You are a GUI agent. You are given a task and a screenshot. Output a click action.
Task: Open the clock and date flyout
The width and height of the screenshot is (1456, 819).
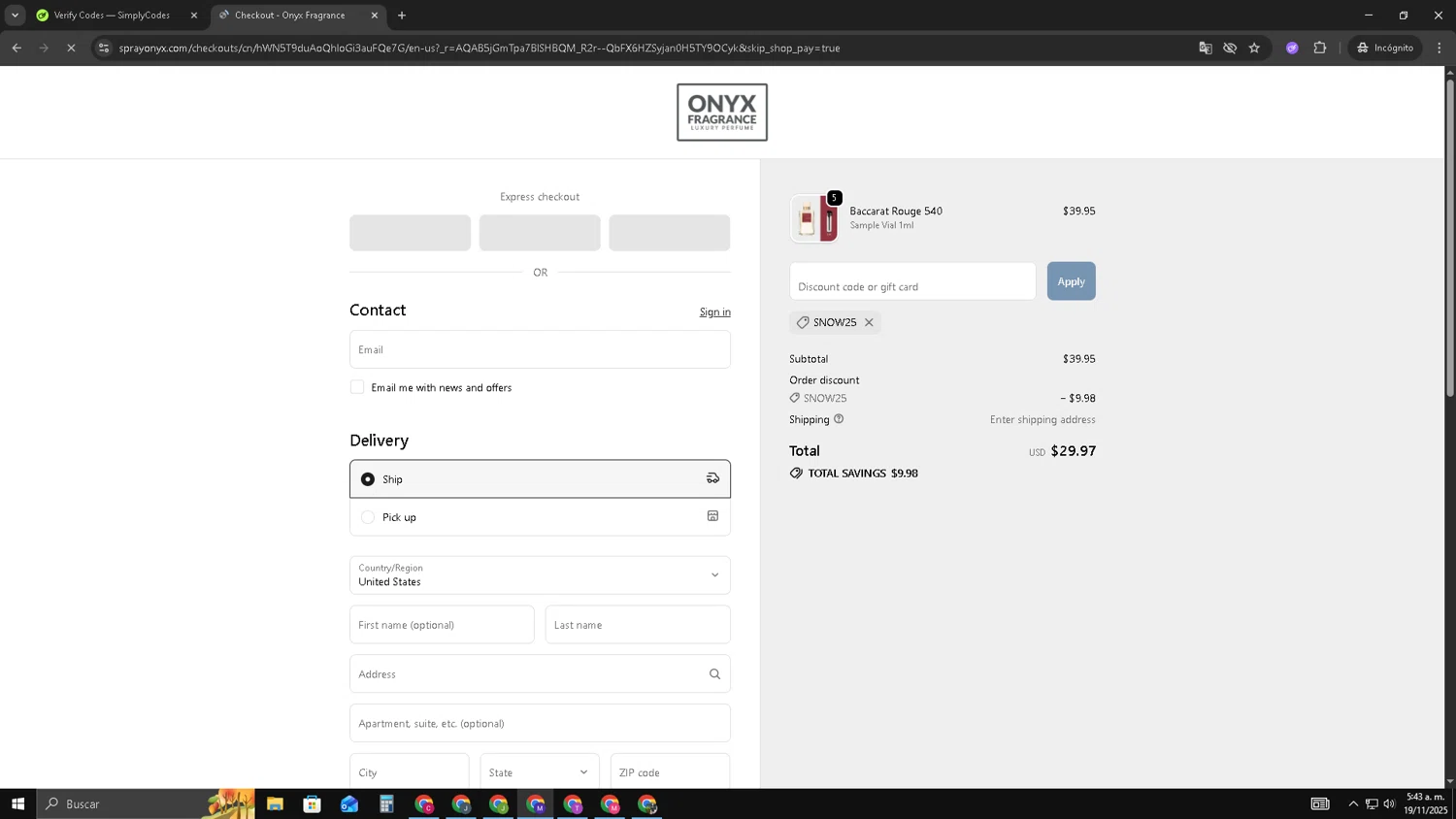(x=1425, y=803)
